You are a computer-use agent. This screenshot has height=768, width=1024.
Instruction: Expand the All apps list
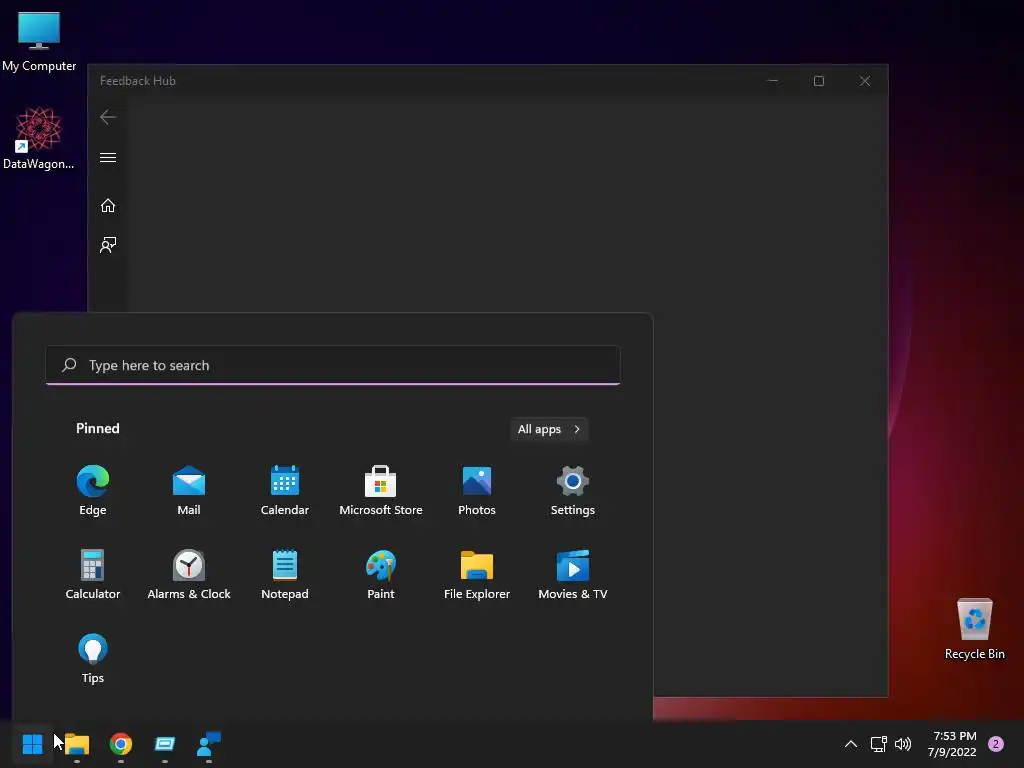(549, 429)
